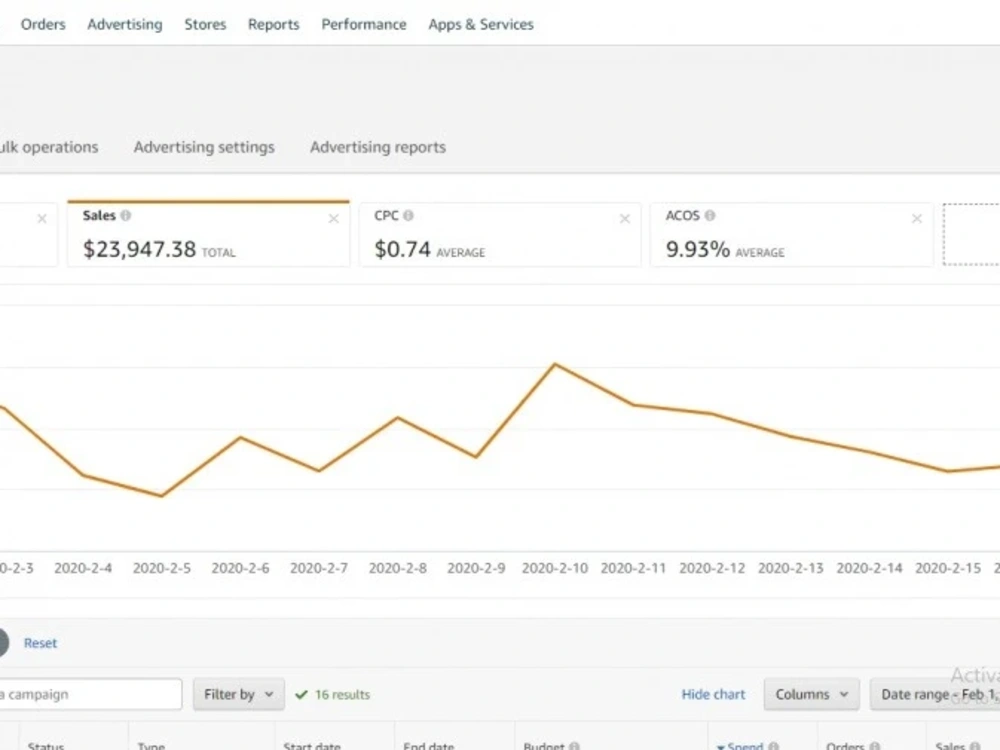Click the Reset link

[x=40, y=643]
